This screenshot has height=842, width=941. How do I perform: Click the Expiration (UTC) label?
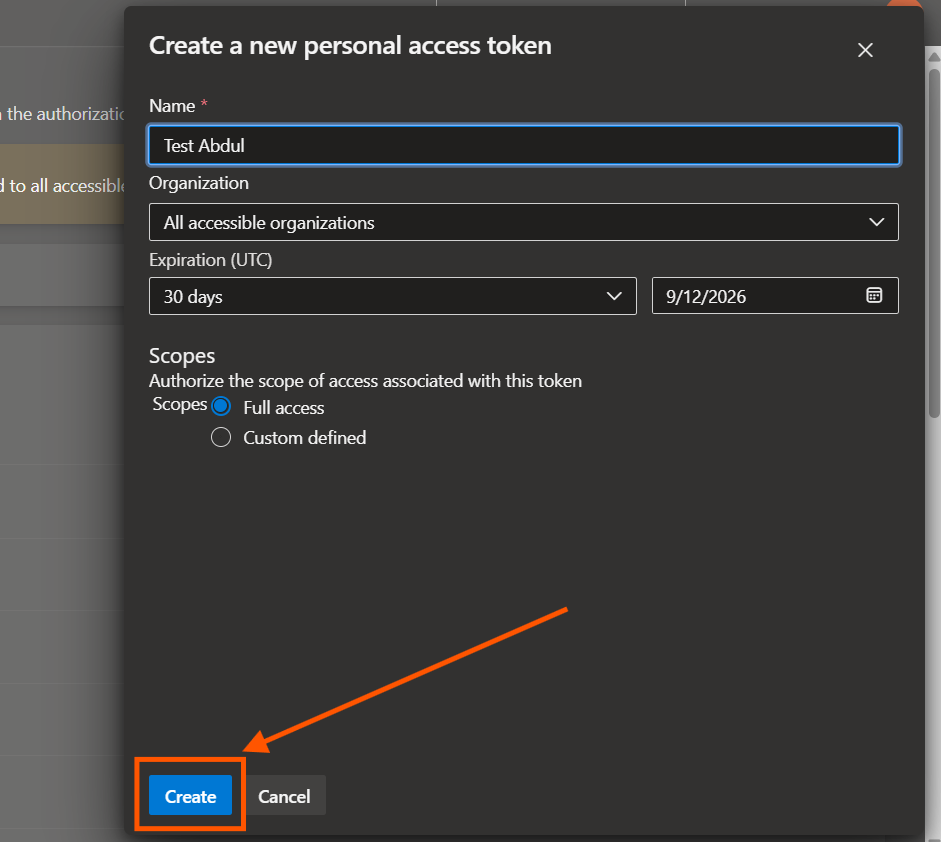211,260
